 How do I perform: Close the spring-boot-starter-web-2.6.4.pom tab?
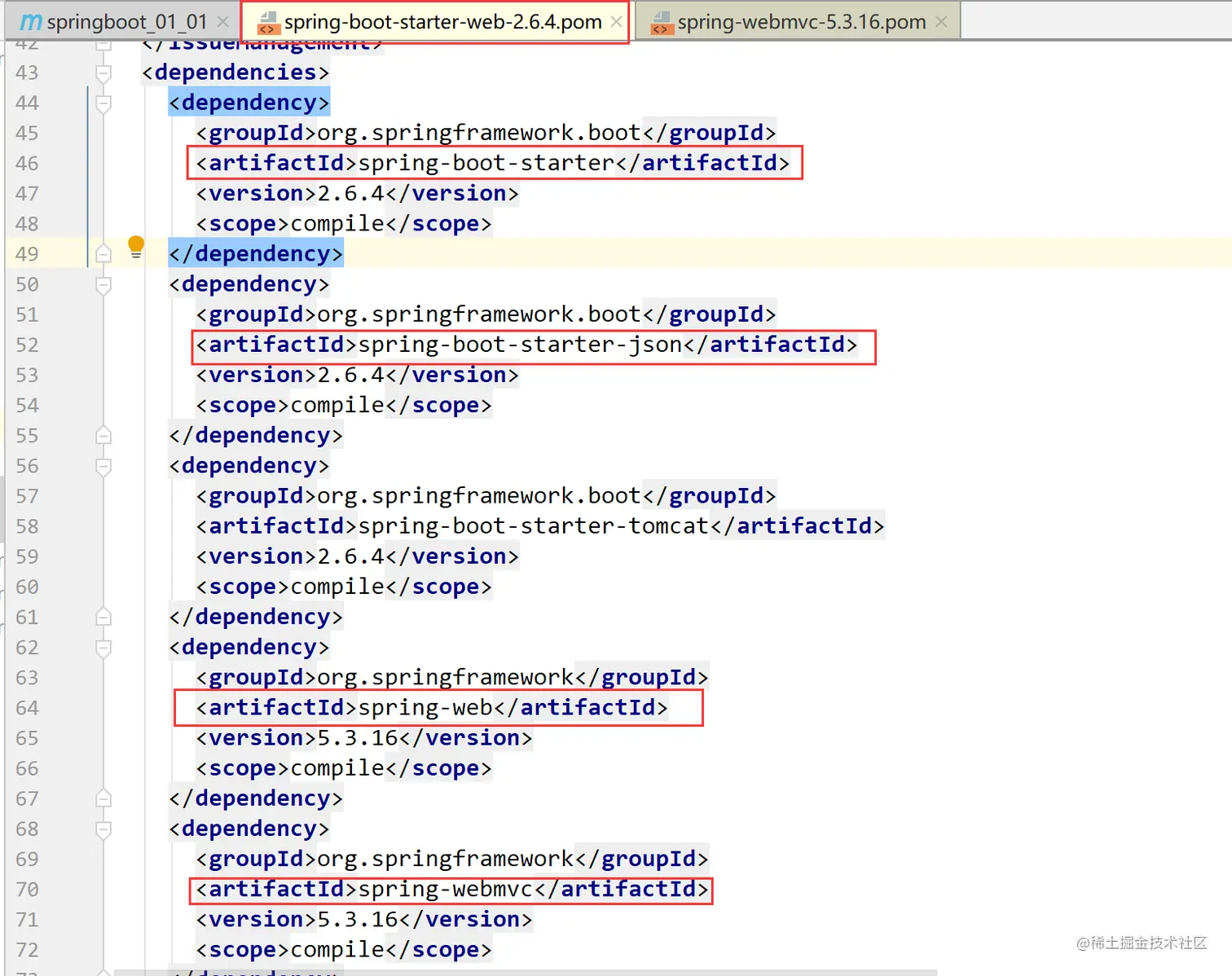pyautogui.click(x=617, y=22)
